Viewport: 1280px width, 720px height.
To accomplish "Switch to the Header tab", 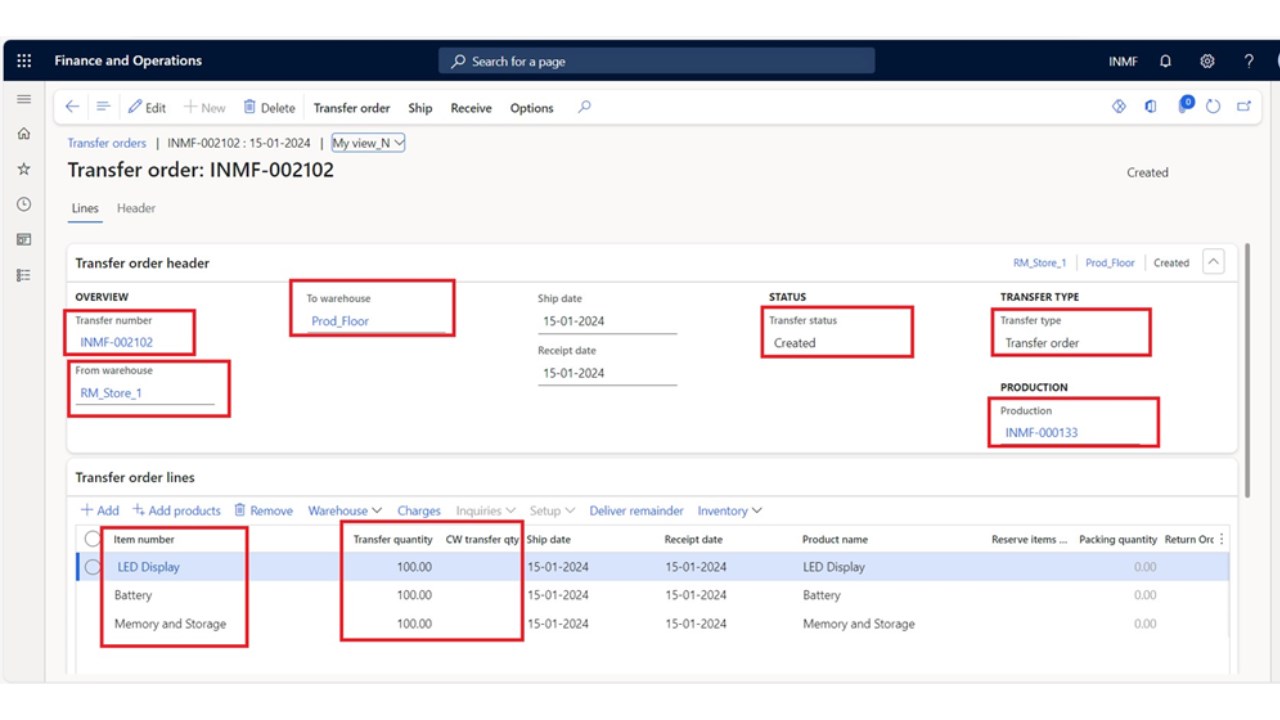I will [136, 208].
